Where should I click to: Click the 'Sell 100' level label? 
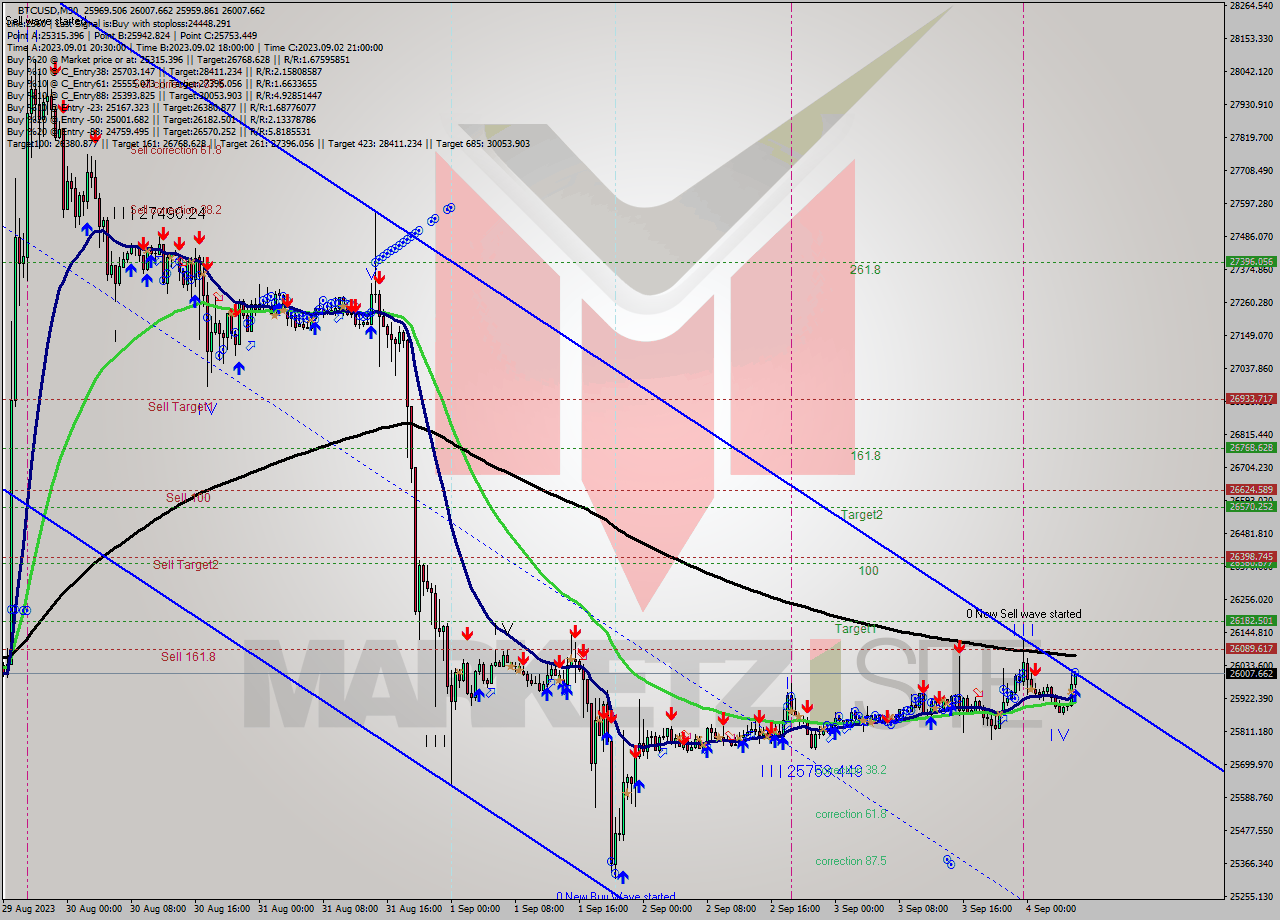(x=188, y=497)
